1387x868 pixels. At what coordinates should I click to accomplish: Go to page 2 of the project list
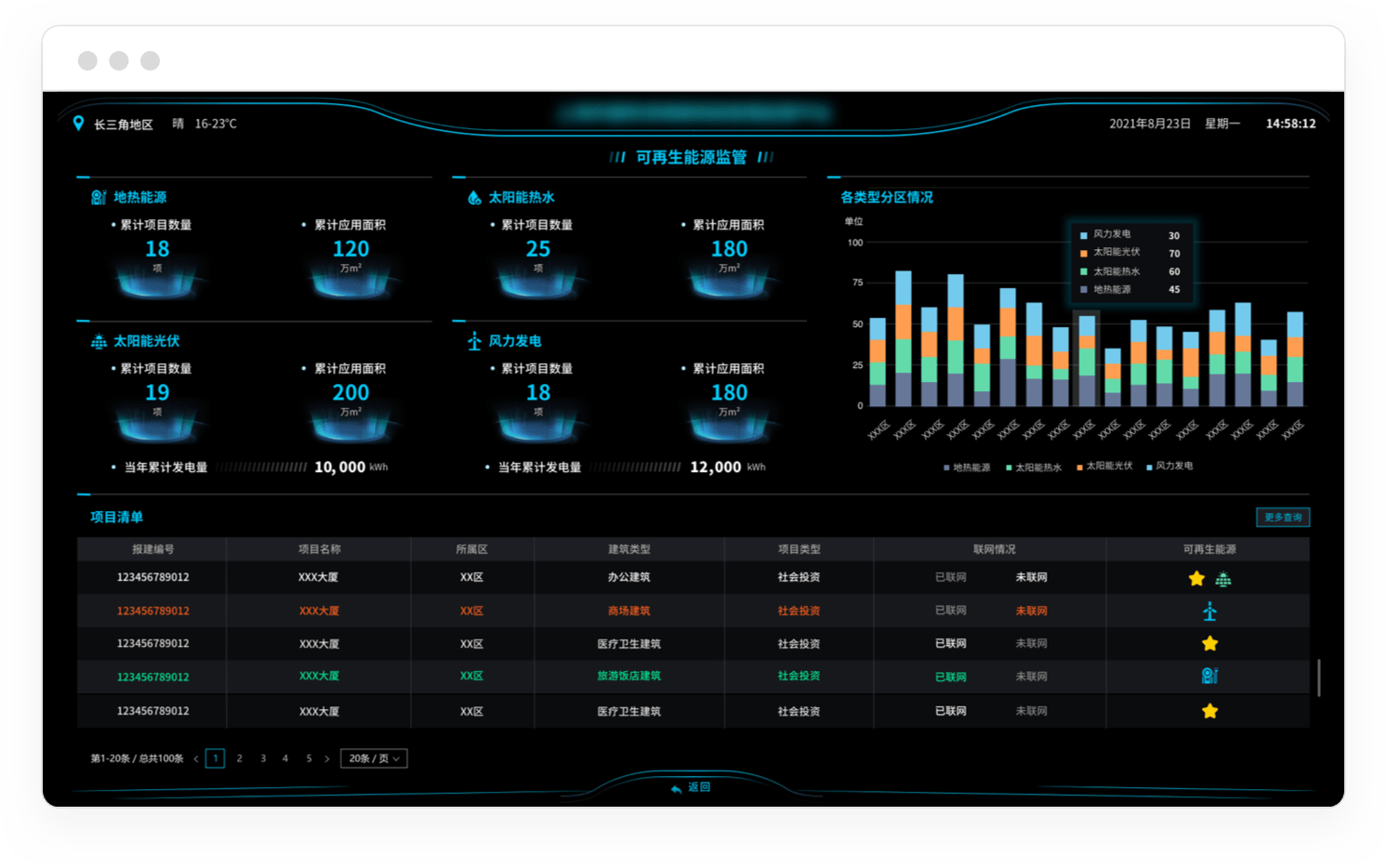point(240,758)
